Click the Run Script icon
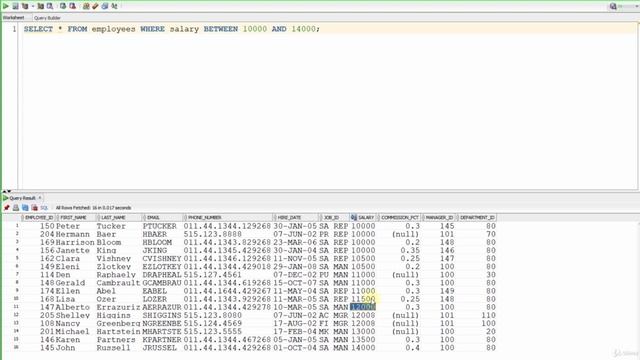 (x=15, y=6)
